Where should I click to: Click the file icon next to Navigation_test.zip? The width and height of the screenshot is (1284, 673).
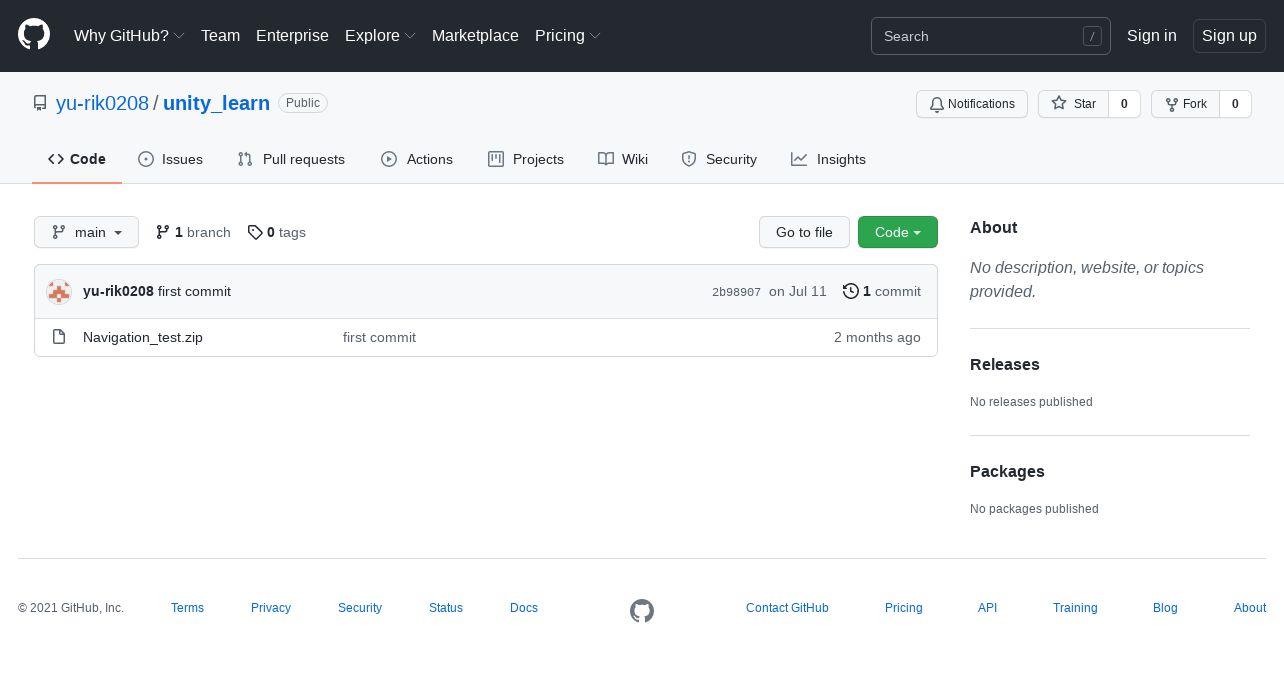pos(59,337)
